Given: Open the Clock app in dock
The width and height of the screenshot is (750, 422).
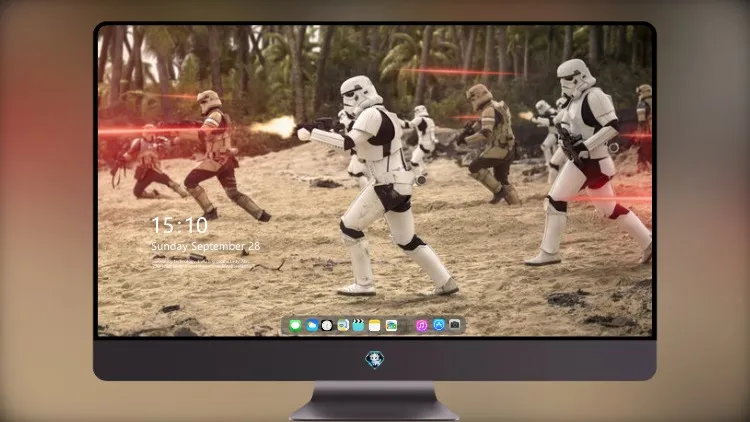Looking at the screenshot, I should [327, 325].
